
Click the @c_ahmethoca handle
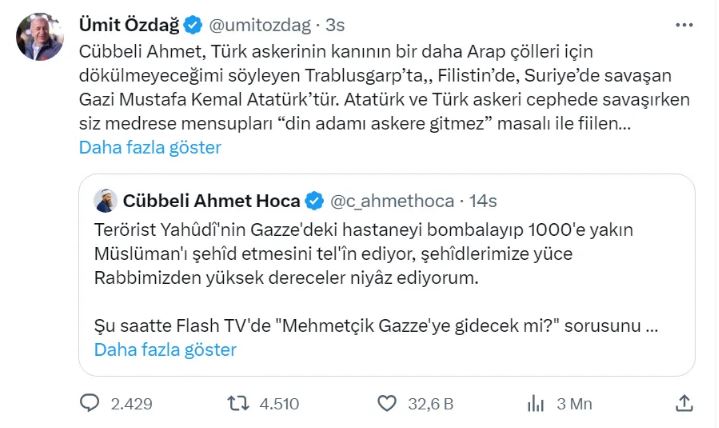click(392, 199)
